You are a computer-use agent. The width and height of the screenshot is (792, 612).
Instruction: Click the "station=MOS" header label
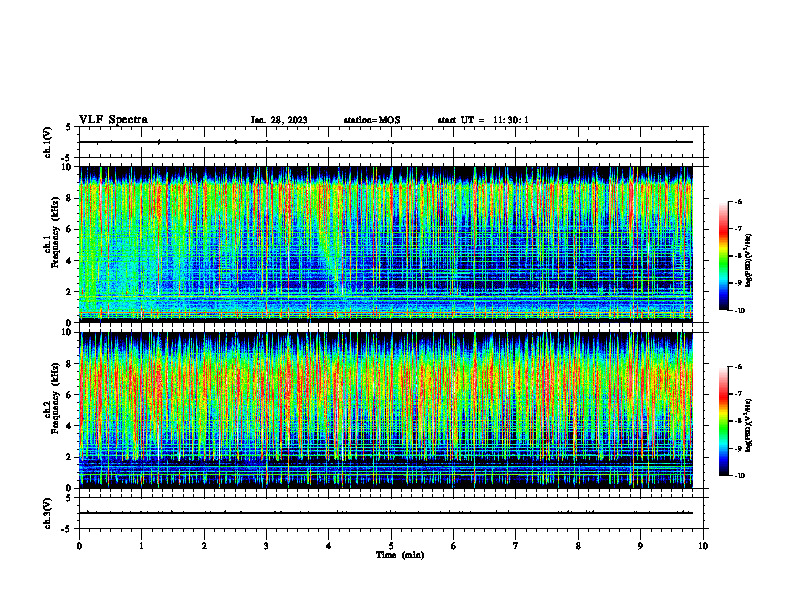[372, 120]
